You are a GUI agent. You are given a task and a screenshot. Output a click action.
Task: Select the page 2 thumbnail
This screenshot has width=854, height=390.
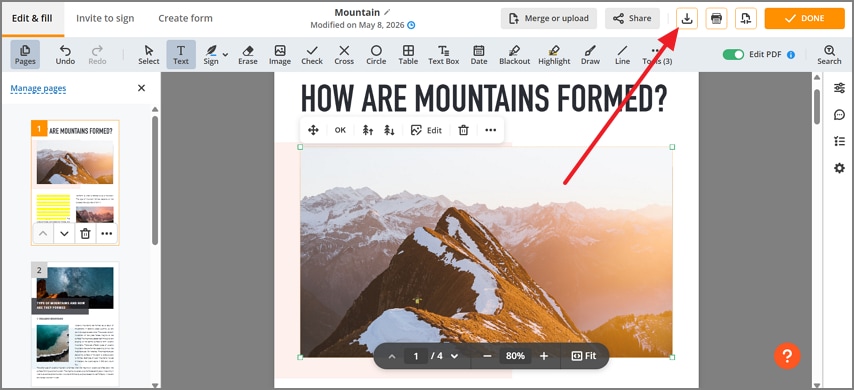[x=75, y=324]
